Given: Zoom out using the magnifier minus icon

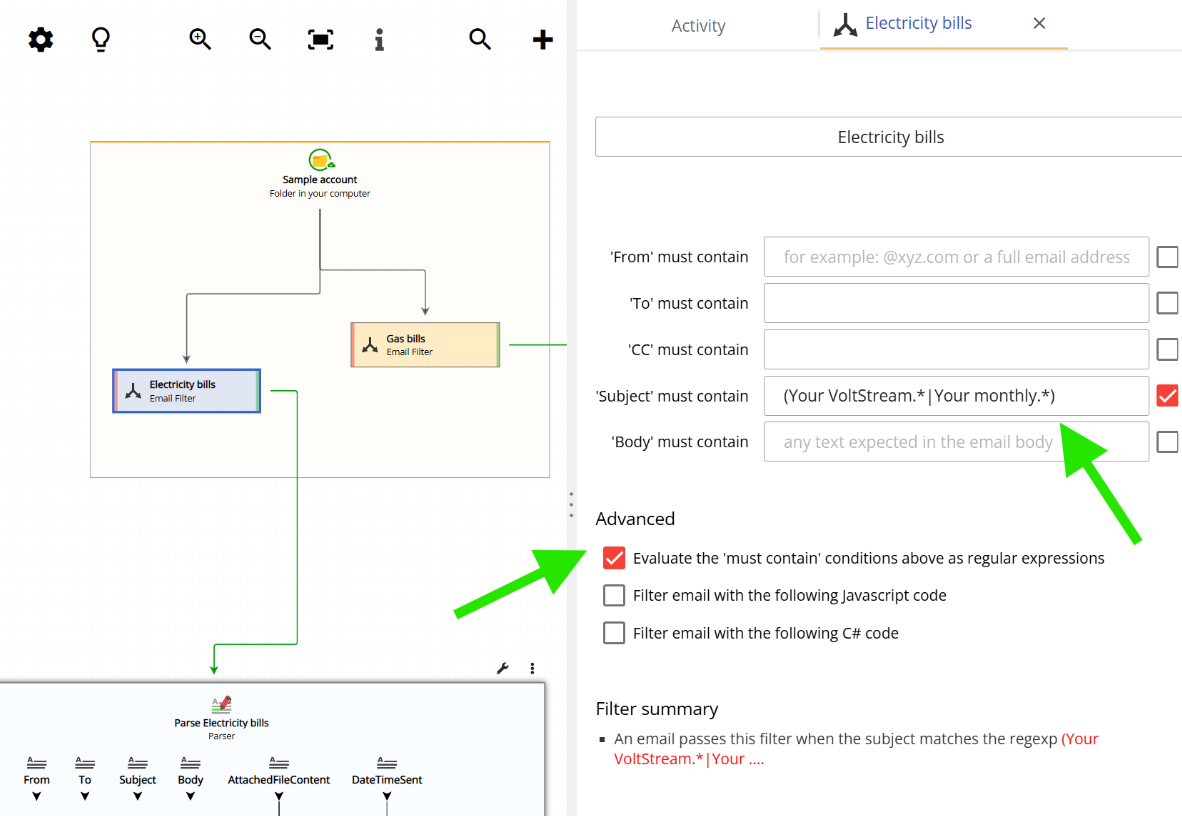Looking at the screenshot, I should point(259,39).
